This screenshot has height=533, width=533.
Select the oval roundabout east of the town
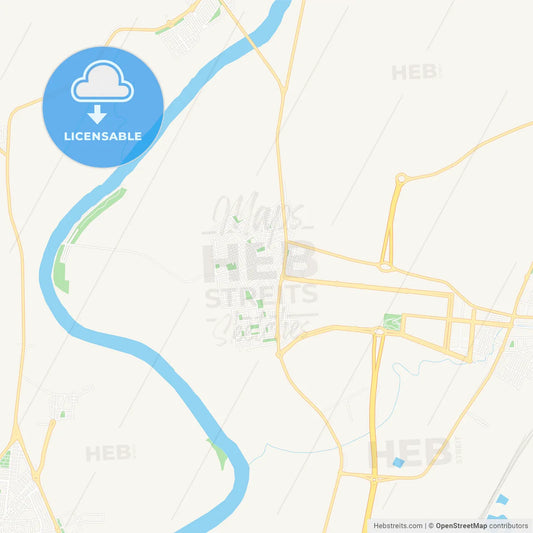coord(385,268)
